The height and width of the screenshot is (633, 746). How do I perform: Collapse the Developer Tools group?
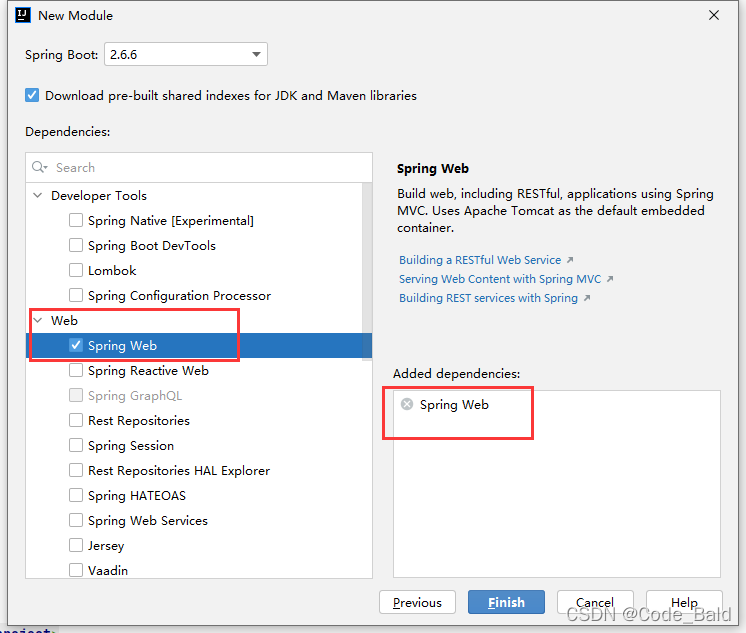pyautogui.click(x=38, y=195)
